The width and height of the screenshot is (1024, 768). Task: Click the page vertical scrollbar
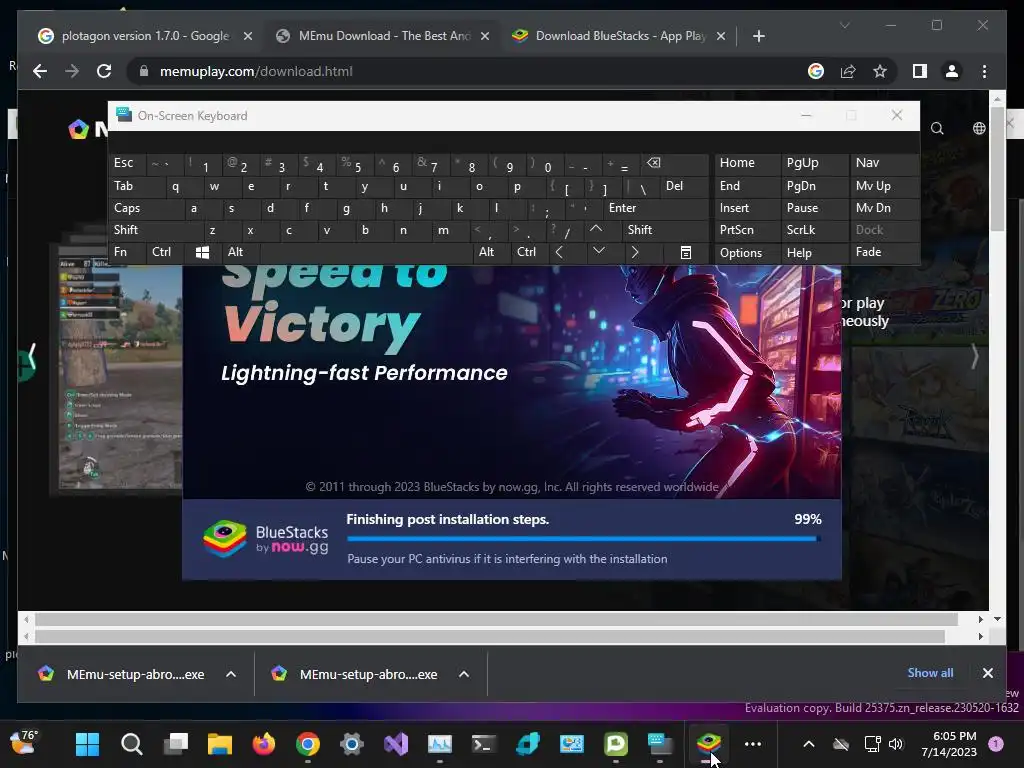click(997, 169)
